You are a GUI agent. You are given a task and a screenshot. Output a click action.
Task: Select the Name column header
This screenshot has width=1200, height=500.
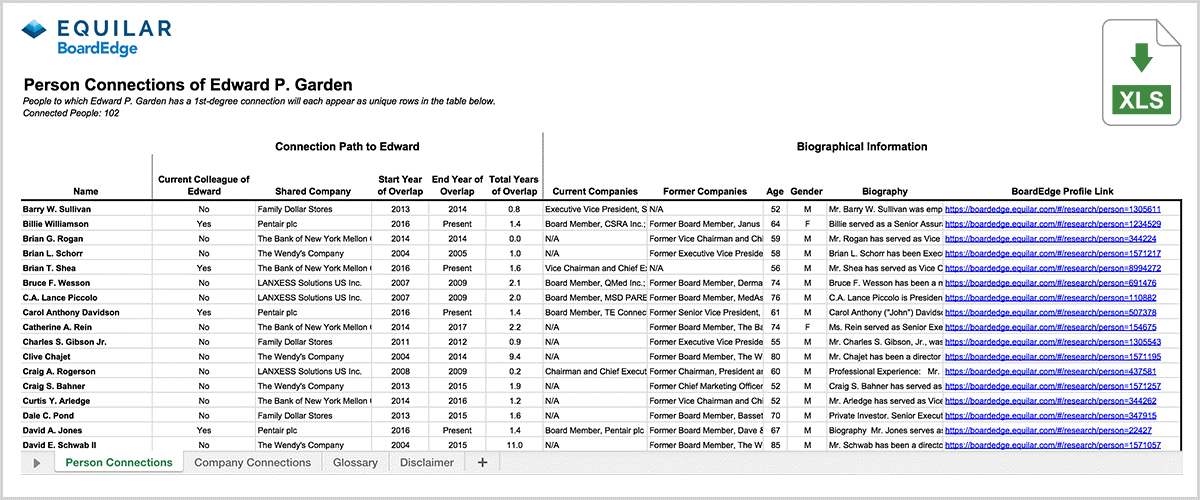86,192
